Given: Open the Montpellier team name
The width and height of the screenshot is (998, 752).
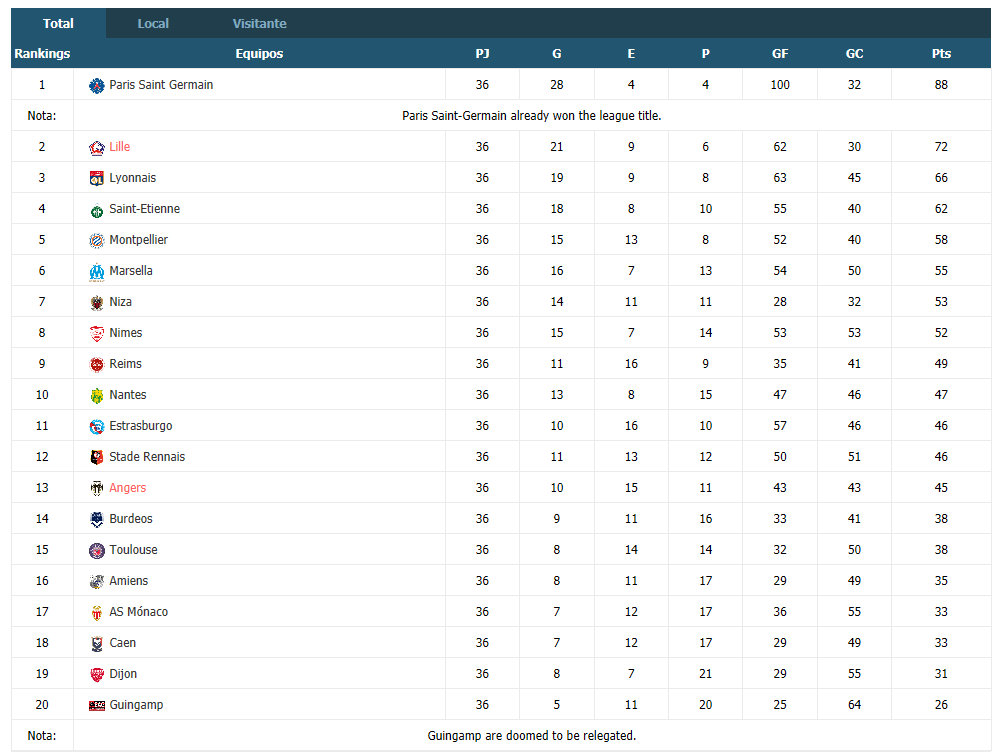Looking at the screenshot, I should (138, 239).
